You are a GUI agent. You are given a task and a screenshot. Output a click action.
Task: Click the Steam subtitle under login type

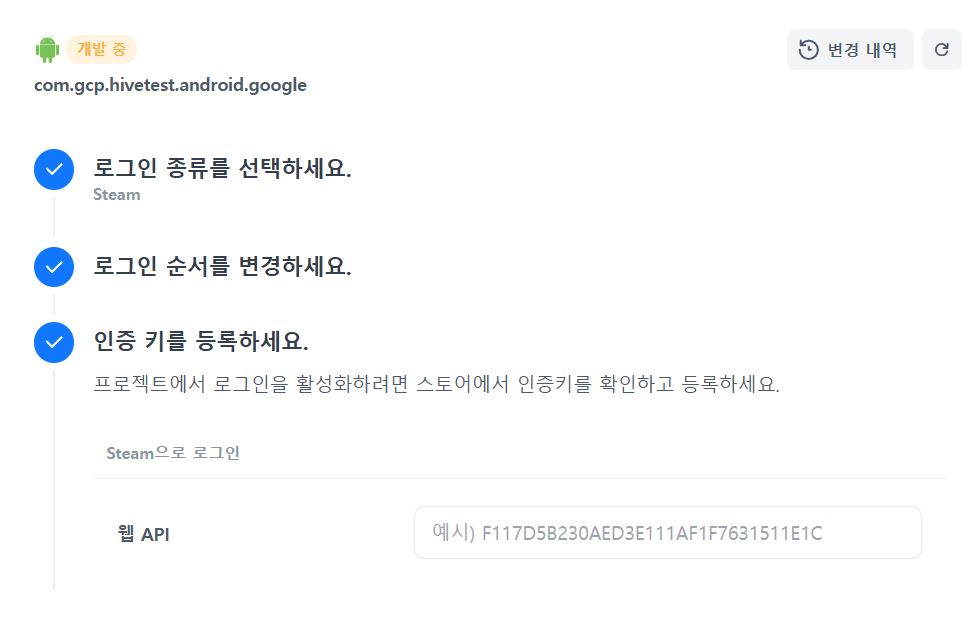pos(116,195)
